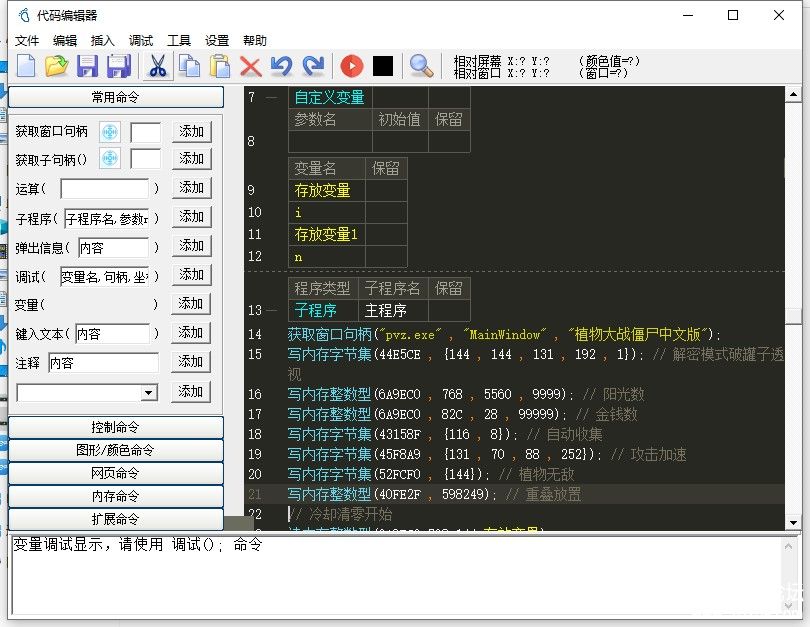Focus the 弹出信息 内容 input field

click(114, 248)
